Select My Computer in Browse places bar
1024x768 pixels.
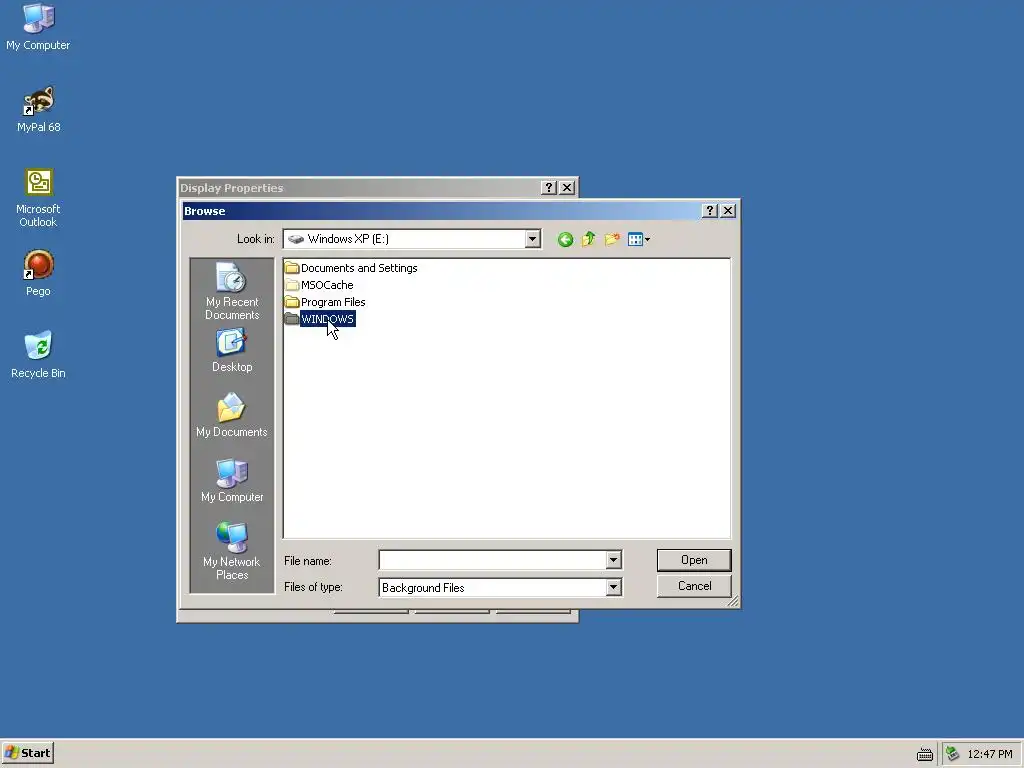(232, 481)
